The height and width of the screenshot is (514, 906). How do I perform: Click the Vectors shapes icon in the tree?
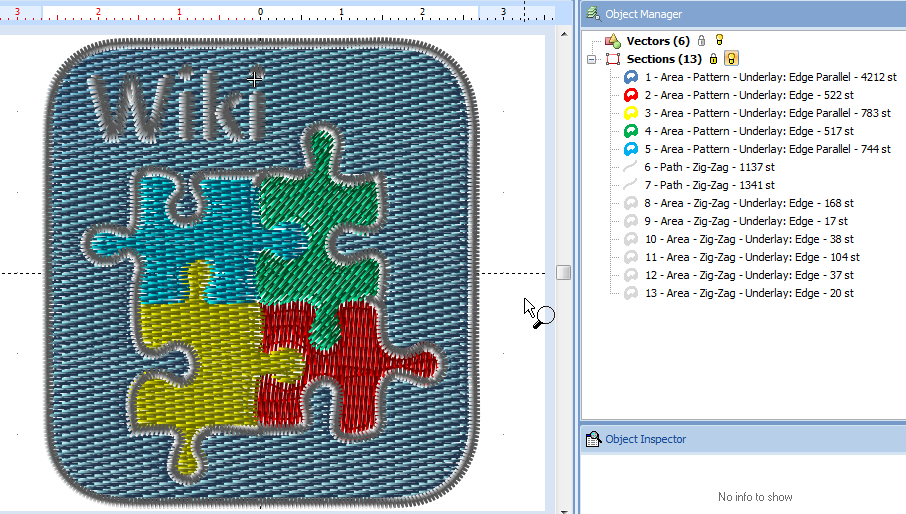pos(613,41)
